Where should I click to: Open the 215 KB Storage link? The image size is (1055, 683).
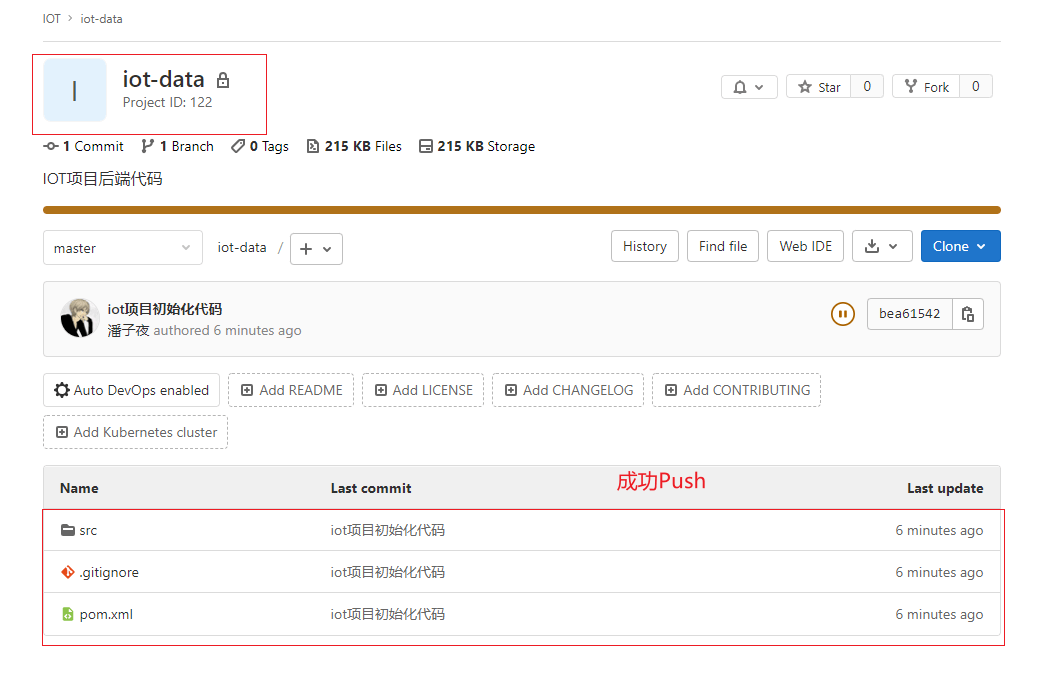tap(477, 146)
